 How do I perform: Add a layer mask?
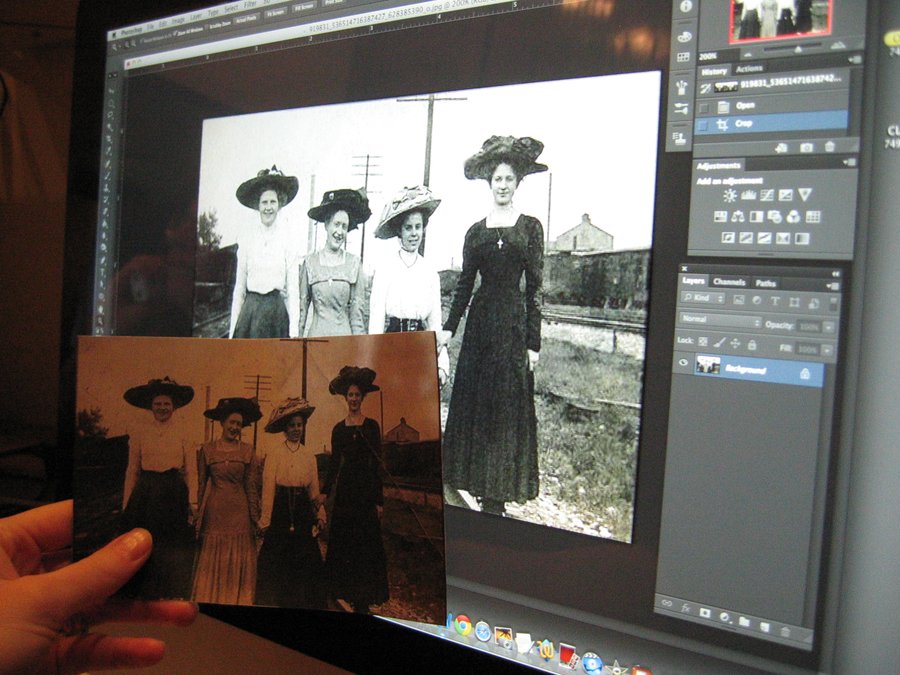coord(705,613)
